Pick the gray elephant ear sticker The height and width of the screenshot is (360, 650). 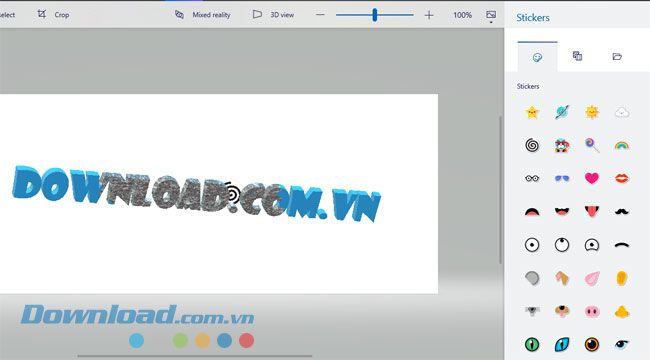[532, 278]
